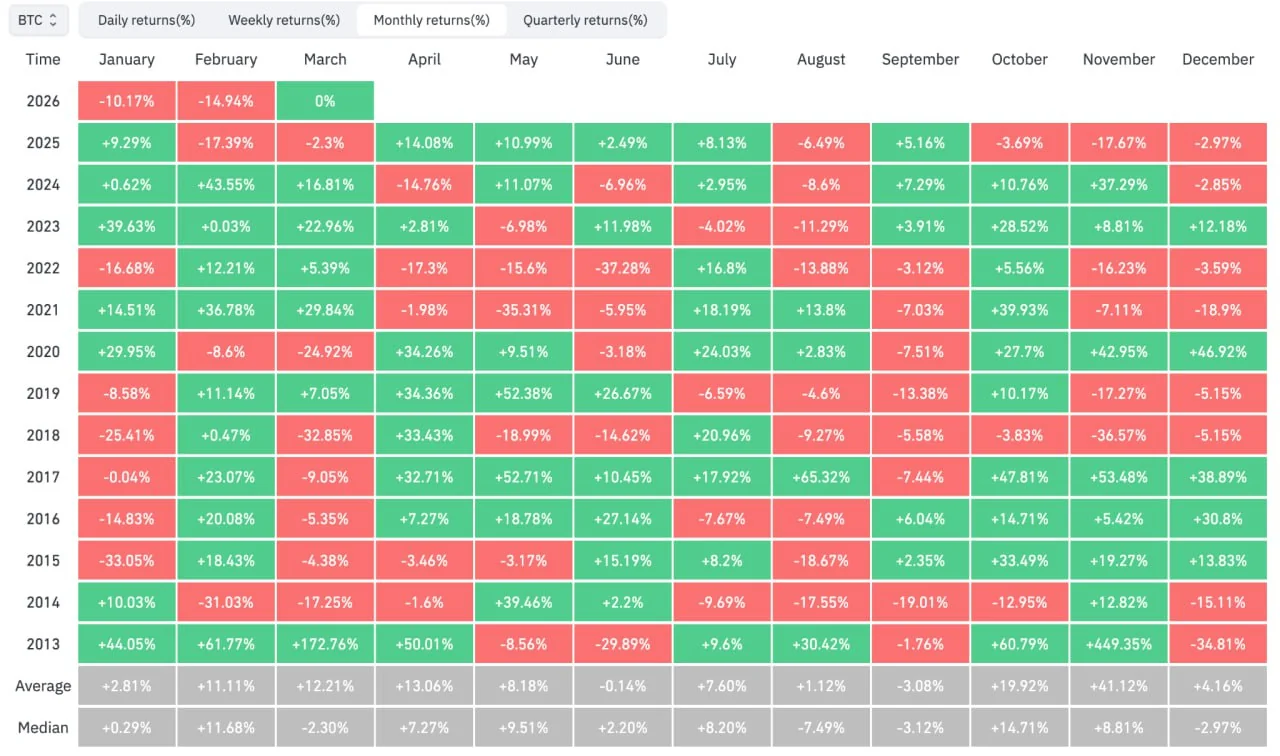The width and height of the screenshot is (1280, 756).
Task: Click the 2013 row label
Action: [x=43, y=644]
